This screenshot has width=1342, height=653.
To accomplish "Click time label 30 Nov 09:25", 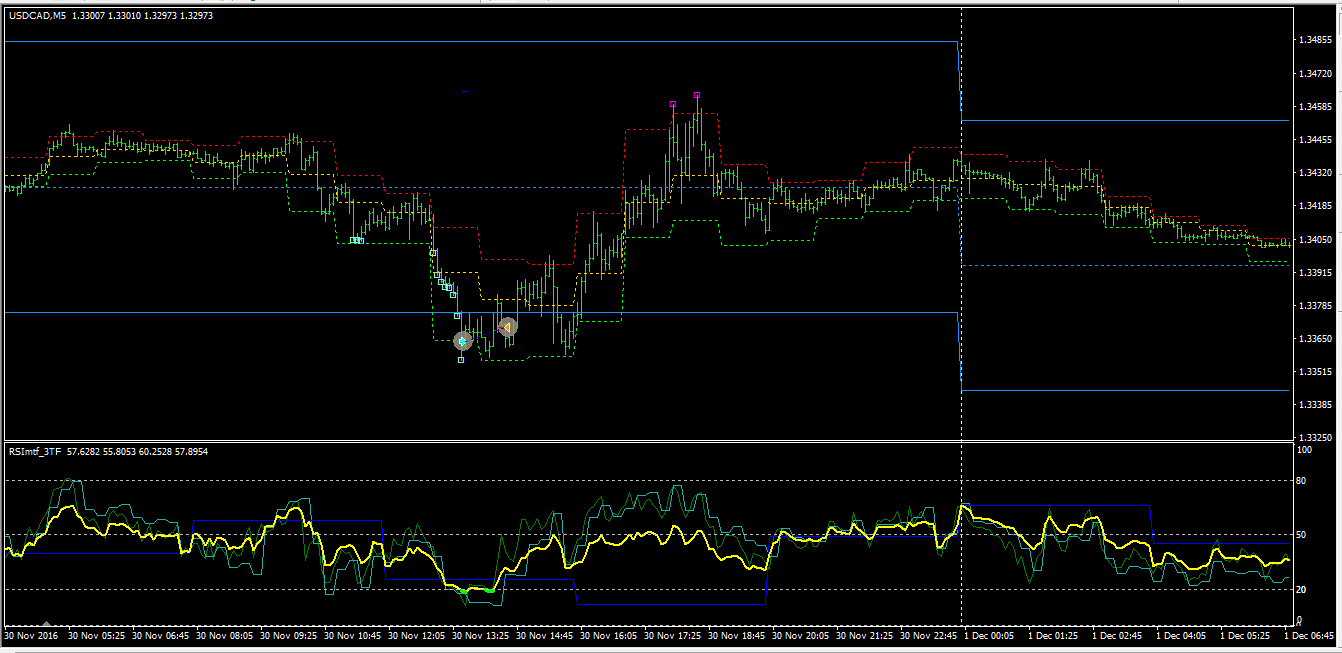I will 290,635.
